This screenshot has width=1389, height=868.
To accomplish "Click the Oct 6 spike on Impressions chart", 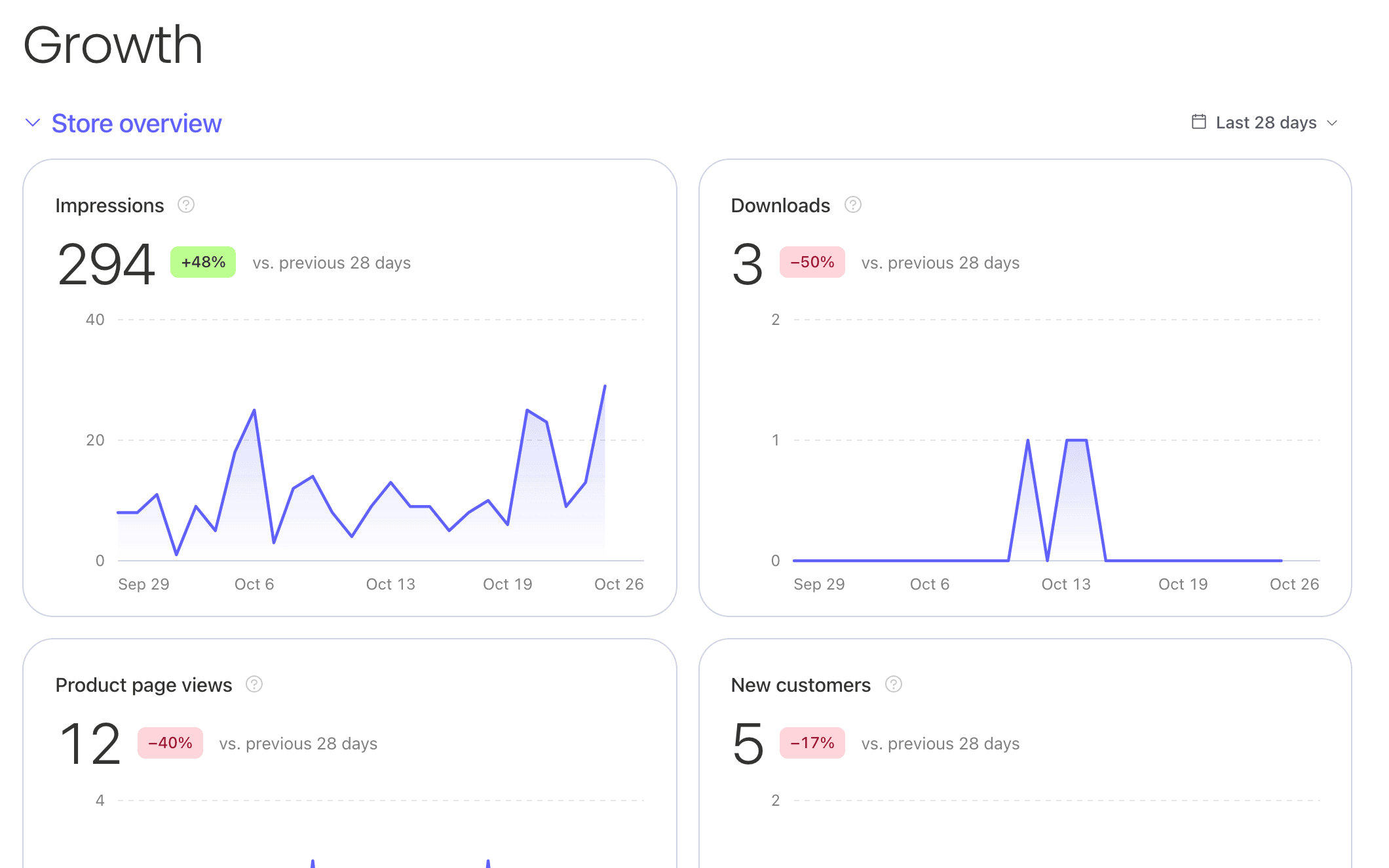I will pyautogui.click(x=254, y=410).
